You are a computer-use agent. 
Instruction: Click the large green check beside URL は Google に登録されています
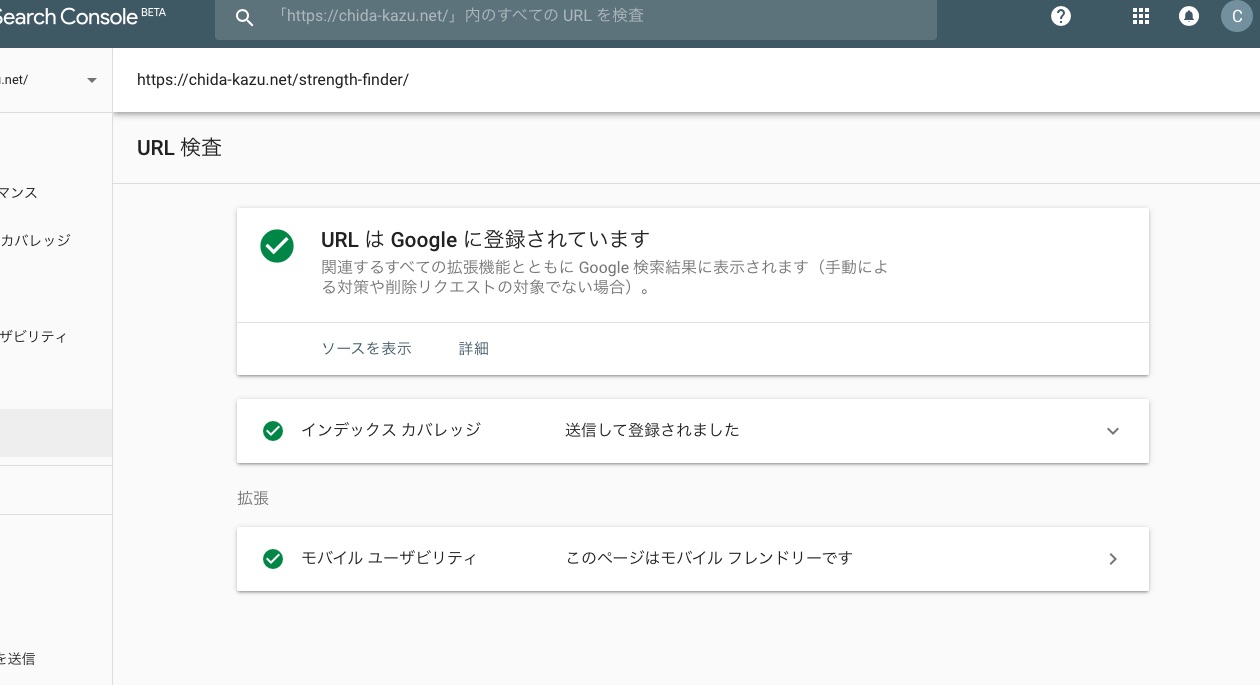click(277, 246)
